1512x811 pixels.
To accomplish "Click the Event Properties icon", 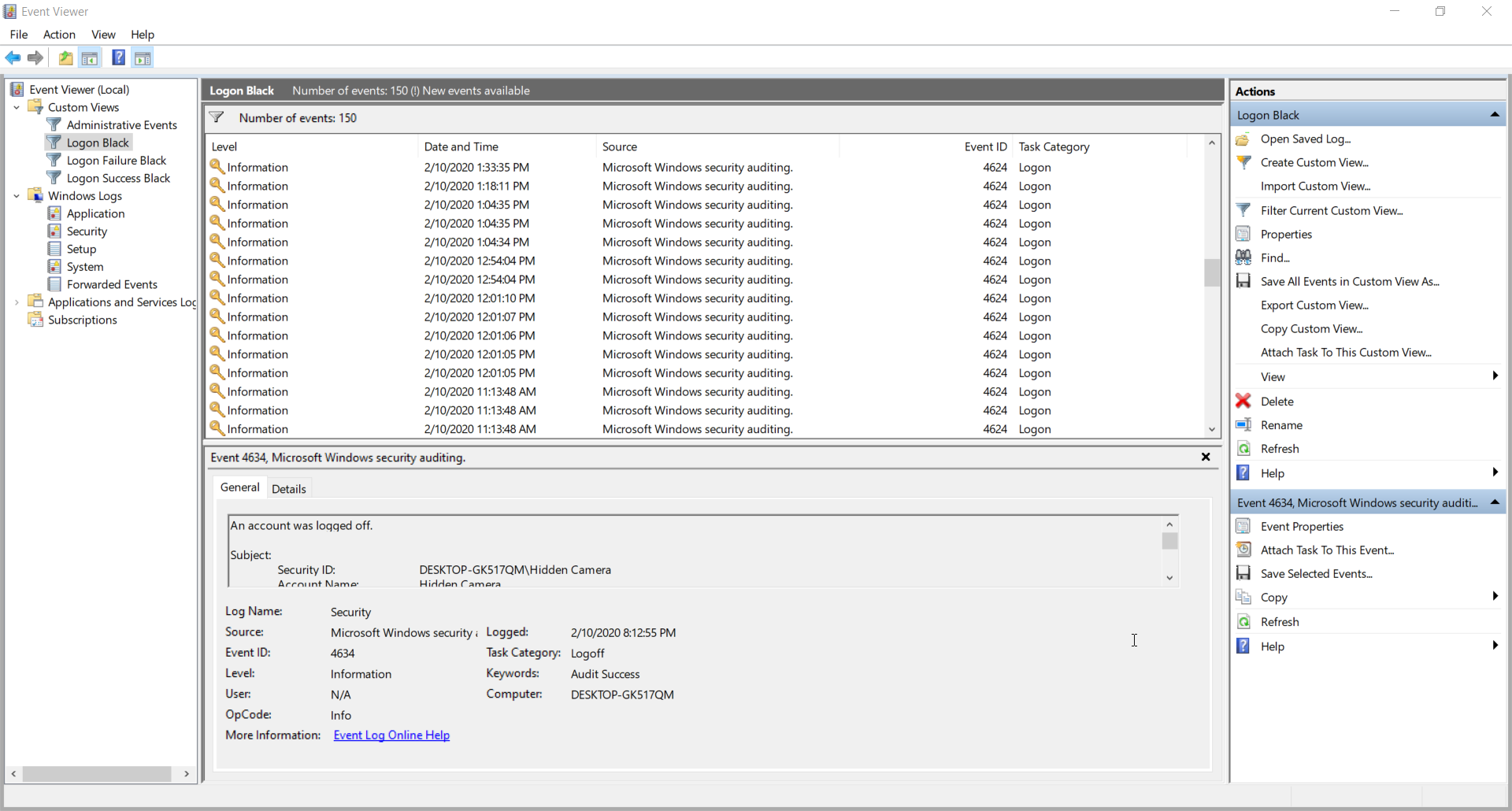I will click(x=1243, y=526).
